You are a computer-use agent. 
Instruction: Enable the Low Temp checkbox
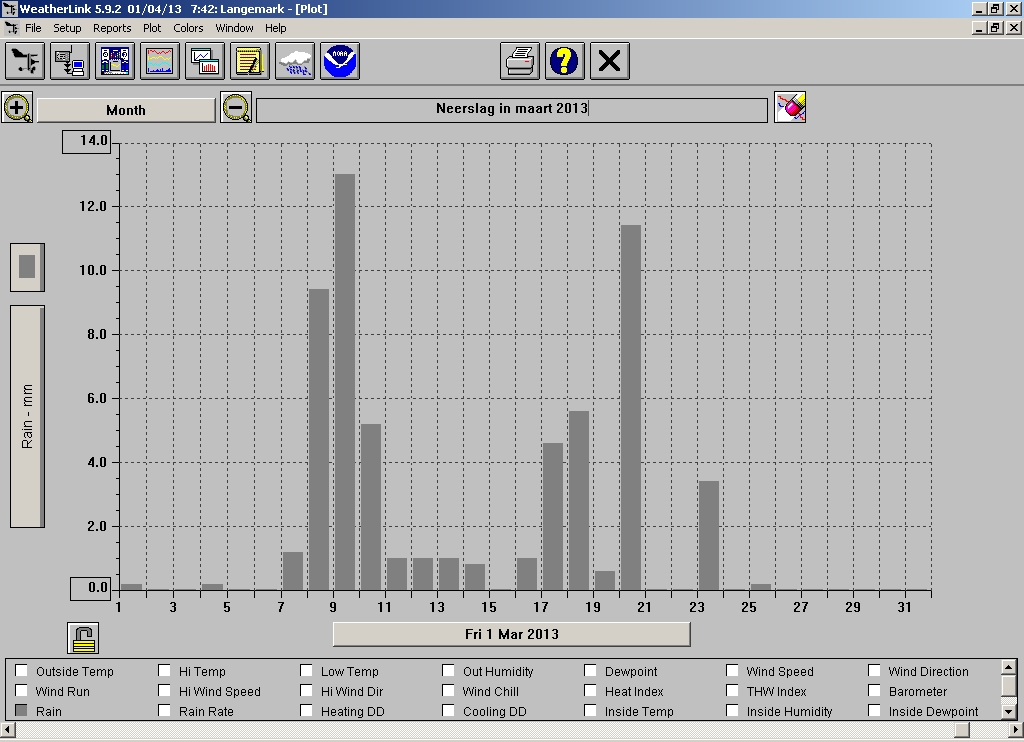click(306, 671)
